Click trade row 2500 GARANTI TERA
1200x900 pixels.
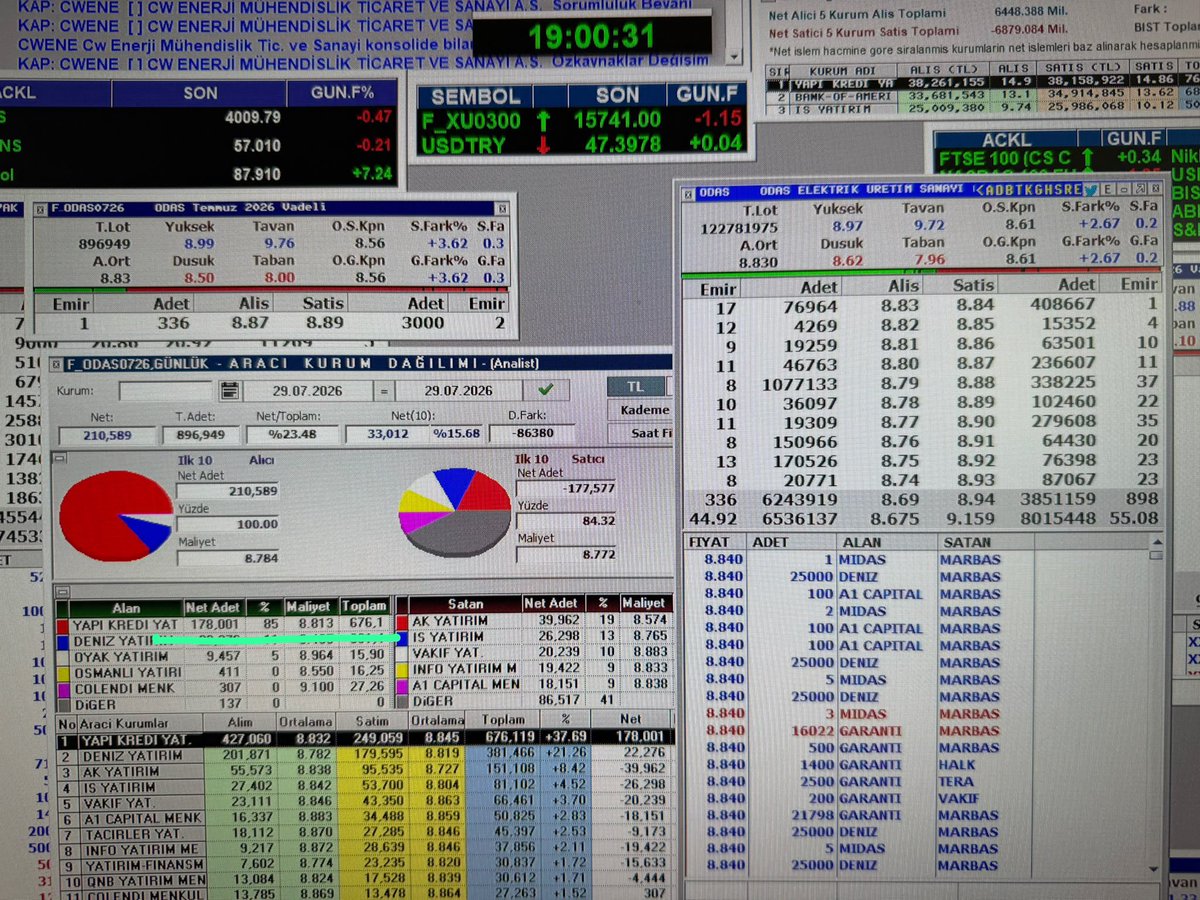862,781
